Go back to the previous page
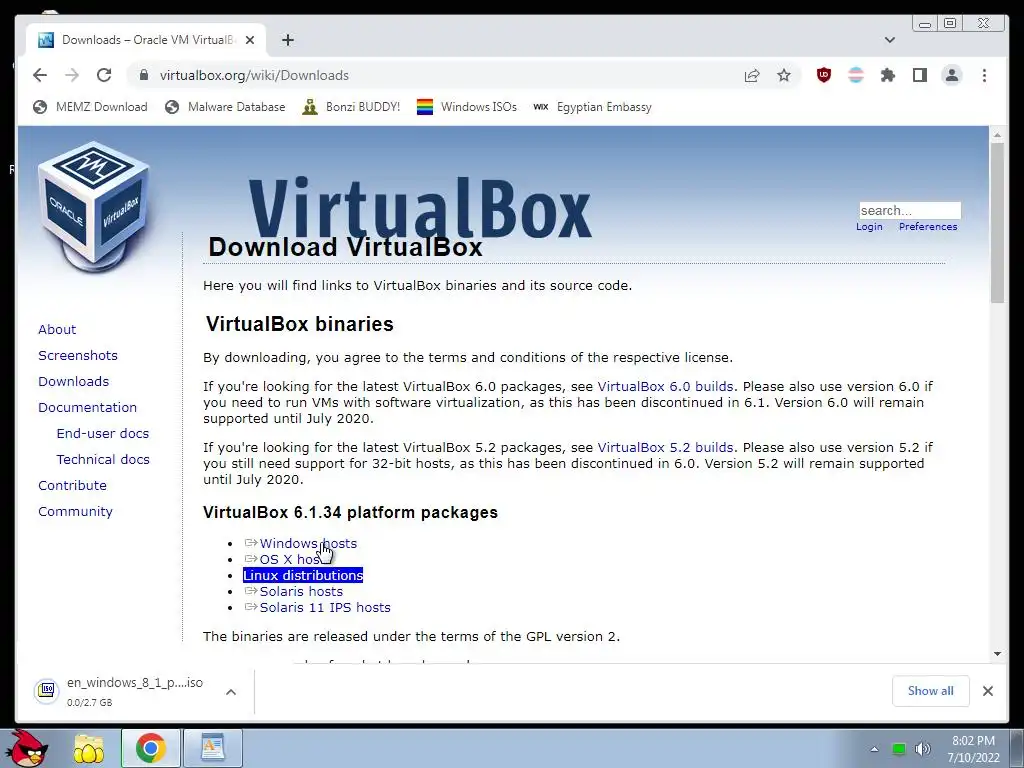1024x768 pixels. point(40,75)
